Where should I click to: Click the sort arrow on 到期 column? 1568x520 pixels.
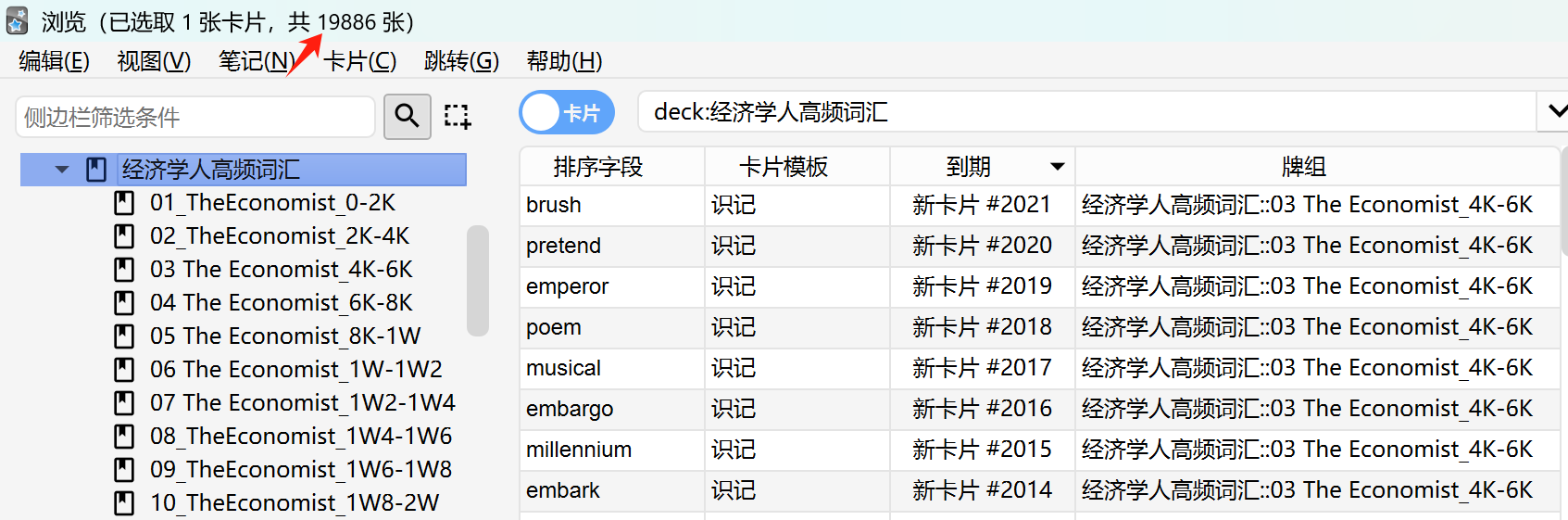click(x=1057, y=167)
